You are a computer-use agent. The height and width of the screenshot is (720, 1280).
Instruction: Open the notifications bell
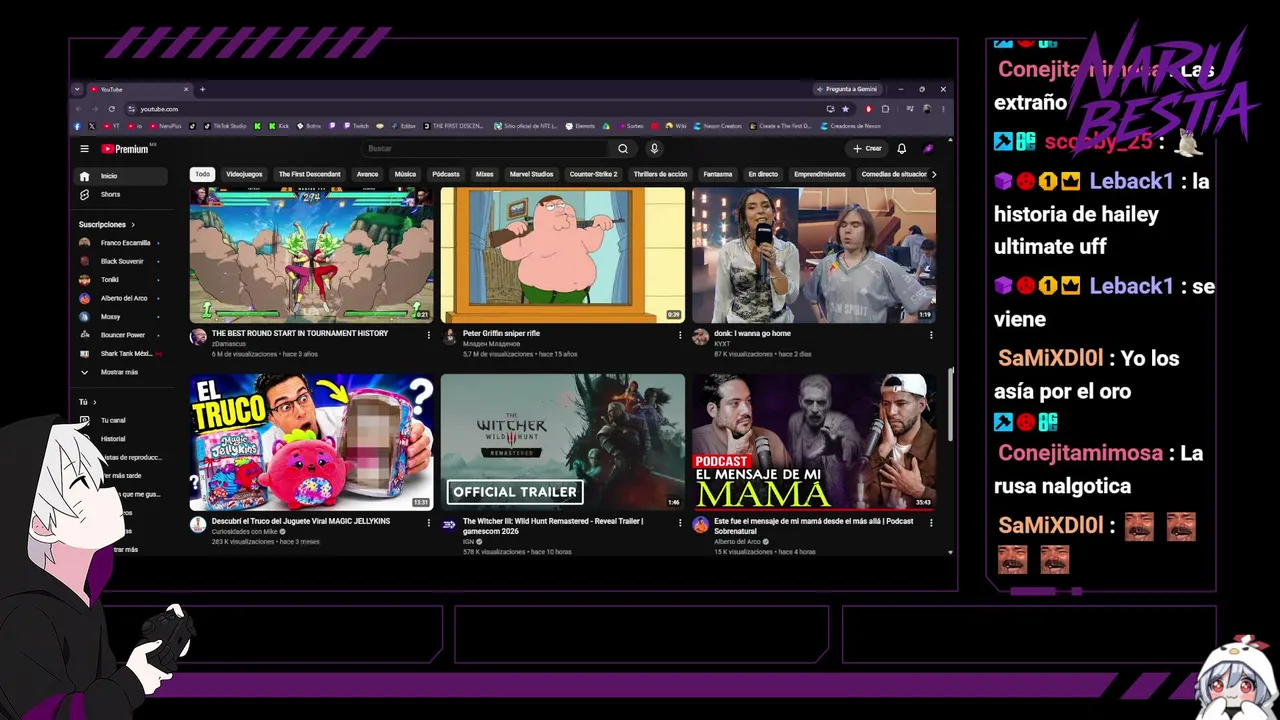point(901,149)
